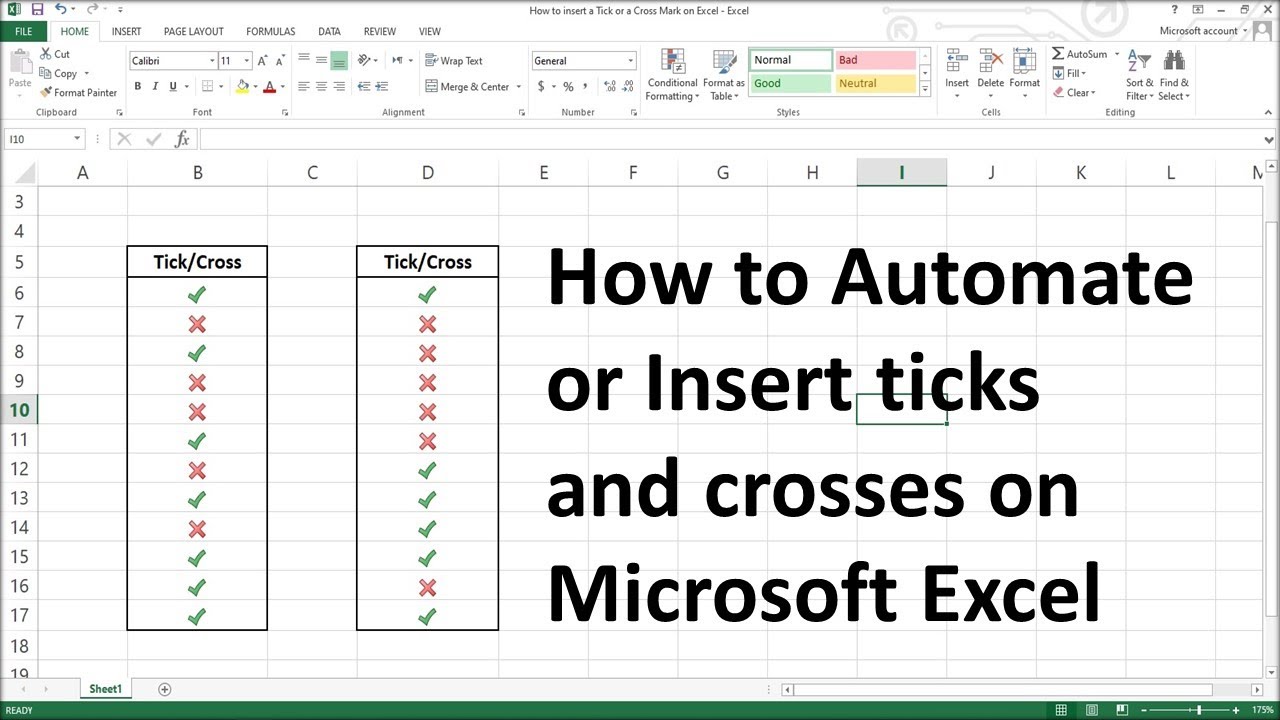Switch to PAGE LAYOUT tab
Image resolution: width=1280 pixels, height=720 pixels.
pos(194,31)
